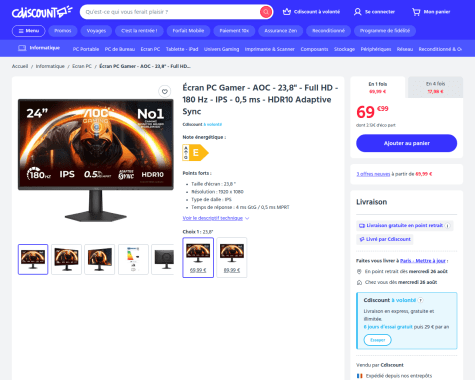Image resolution: width=475 pixels, height=380 pixels.
Task: Select the En 4 fois payment tab
Action: tap(435, 87)
